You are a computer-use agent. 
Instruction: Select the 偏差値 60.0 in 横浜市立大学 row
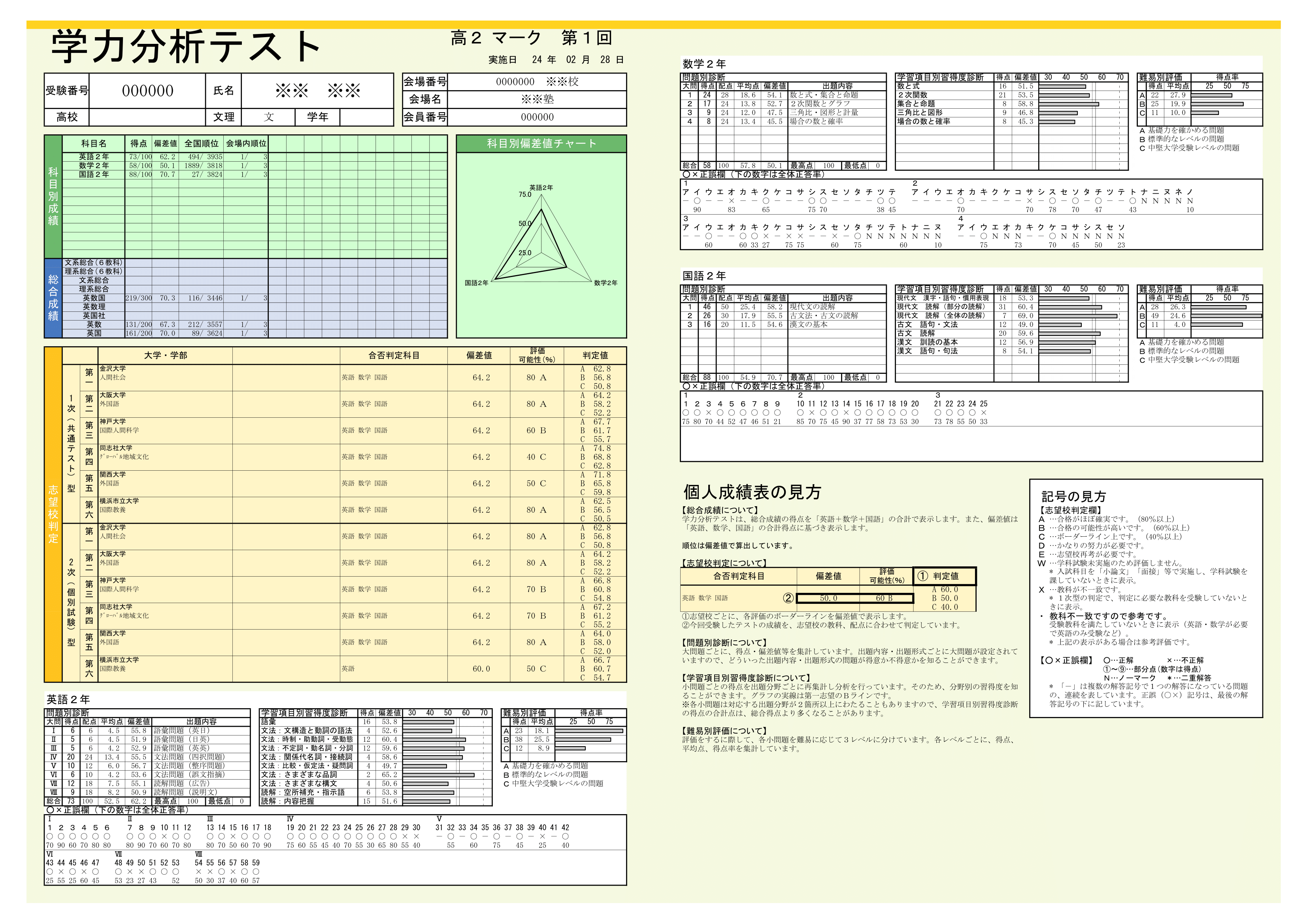[481, 668]
